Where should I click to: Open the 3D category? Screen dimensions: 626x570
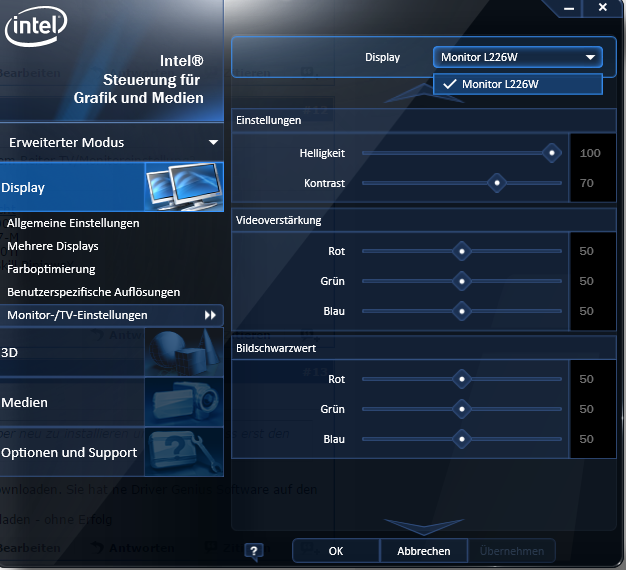point(112,352)
